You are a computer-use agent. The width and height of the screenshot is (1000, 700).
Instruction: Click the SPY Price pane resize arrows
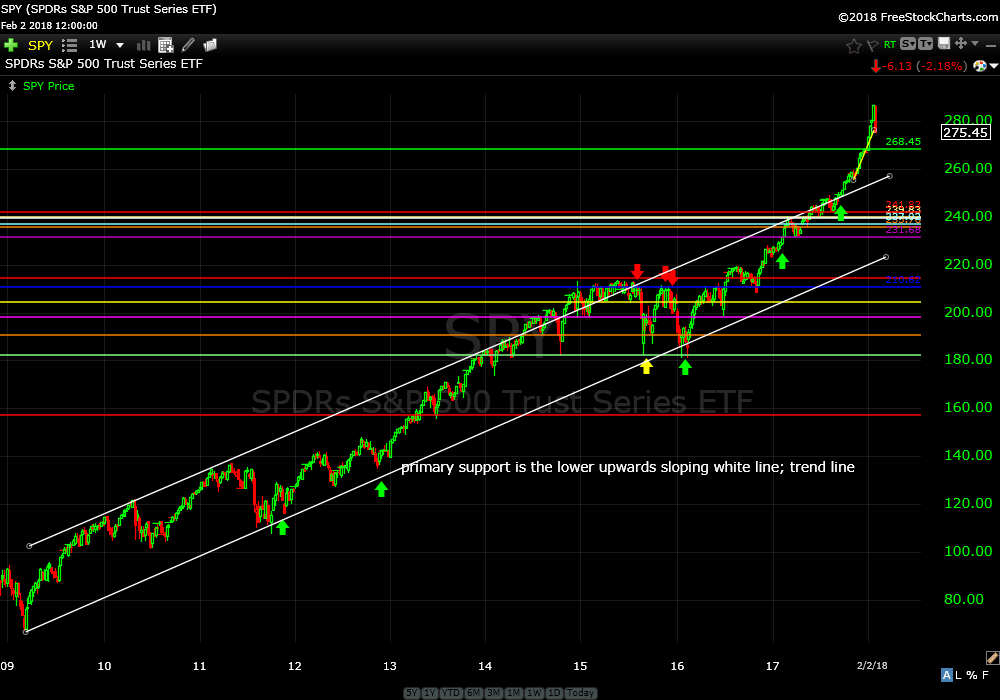pyautogui.click(x=12, y=86)
